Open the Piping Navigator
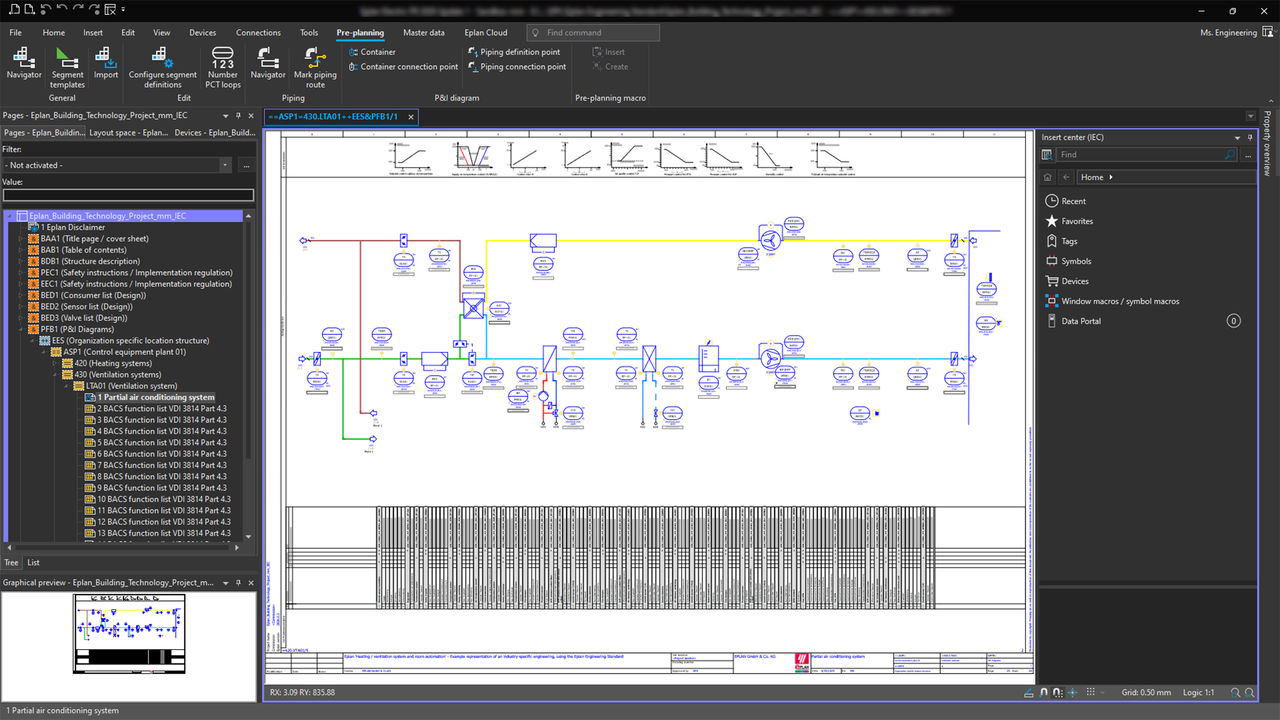 tap(268, 60)
